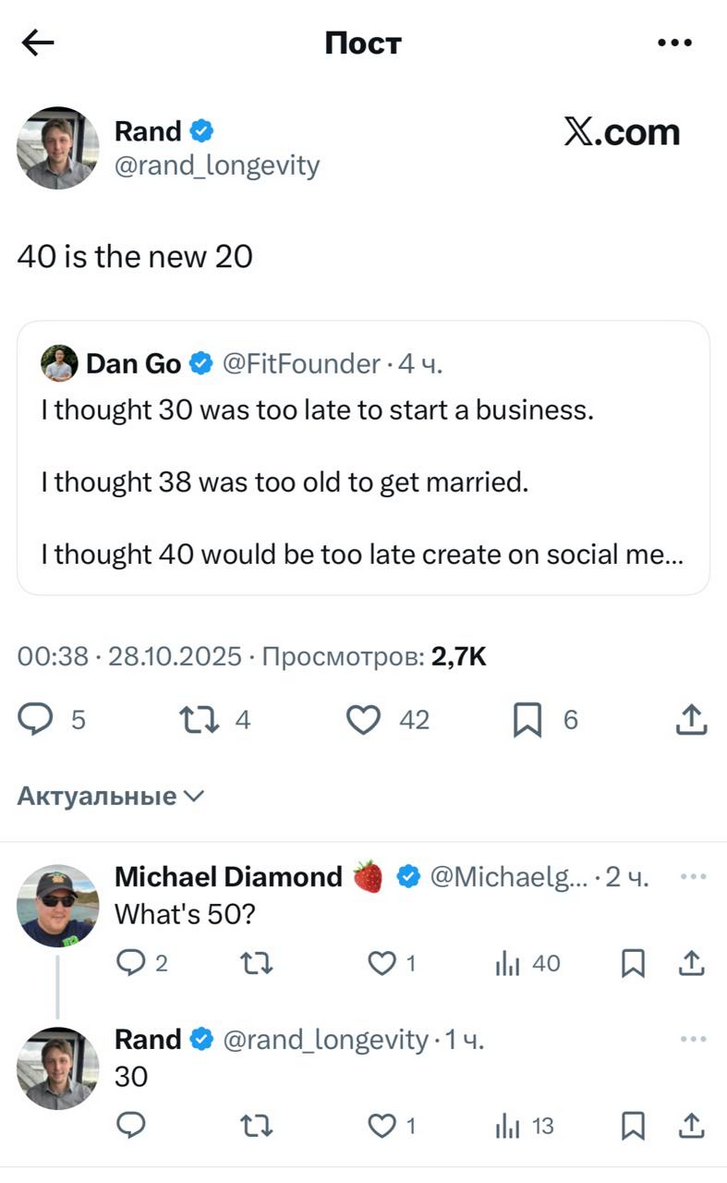727x1183 pixels.
Task: Bookmark Michael Diamond's reply
Action: coord(632,963)
